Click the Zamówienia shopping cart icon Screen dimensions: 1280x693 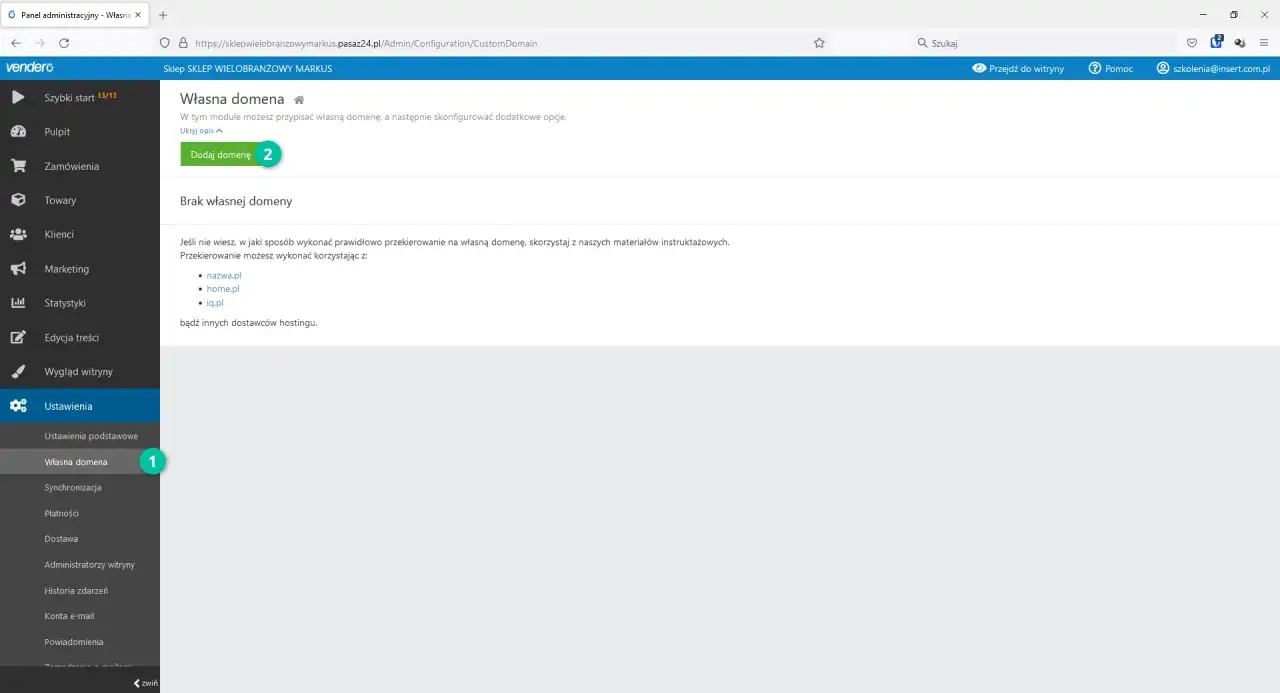[x=18, y=166]
